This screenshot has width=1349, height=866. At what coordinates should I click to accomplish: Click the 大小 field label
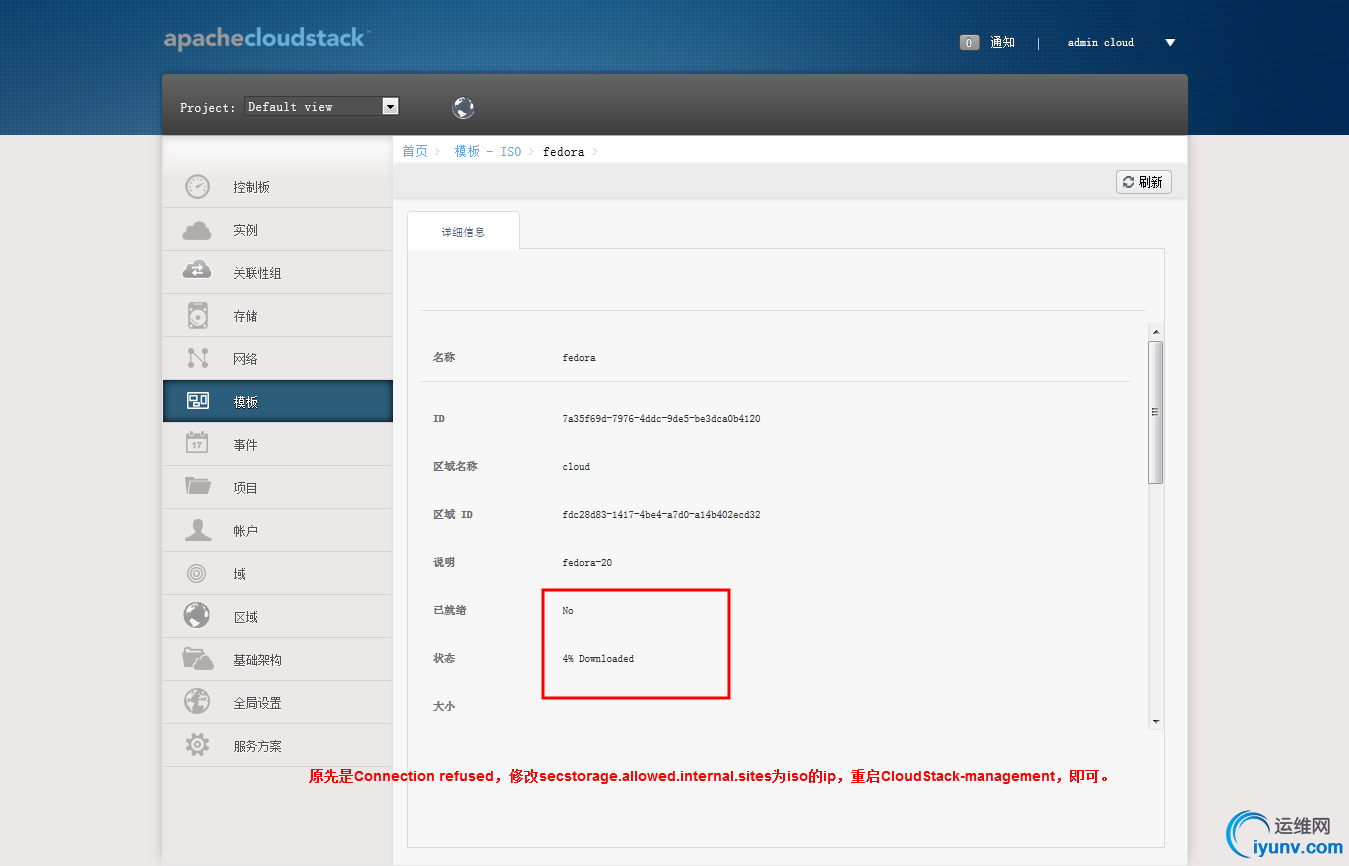click(444, 706)
